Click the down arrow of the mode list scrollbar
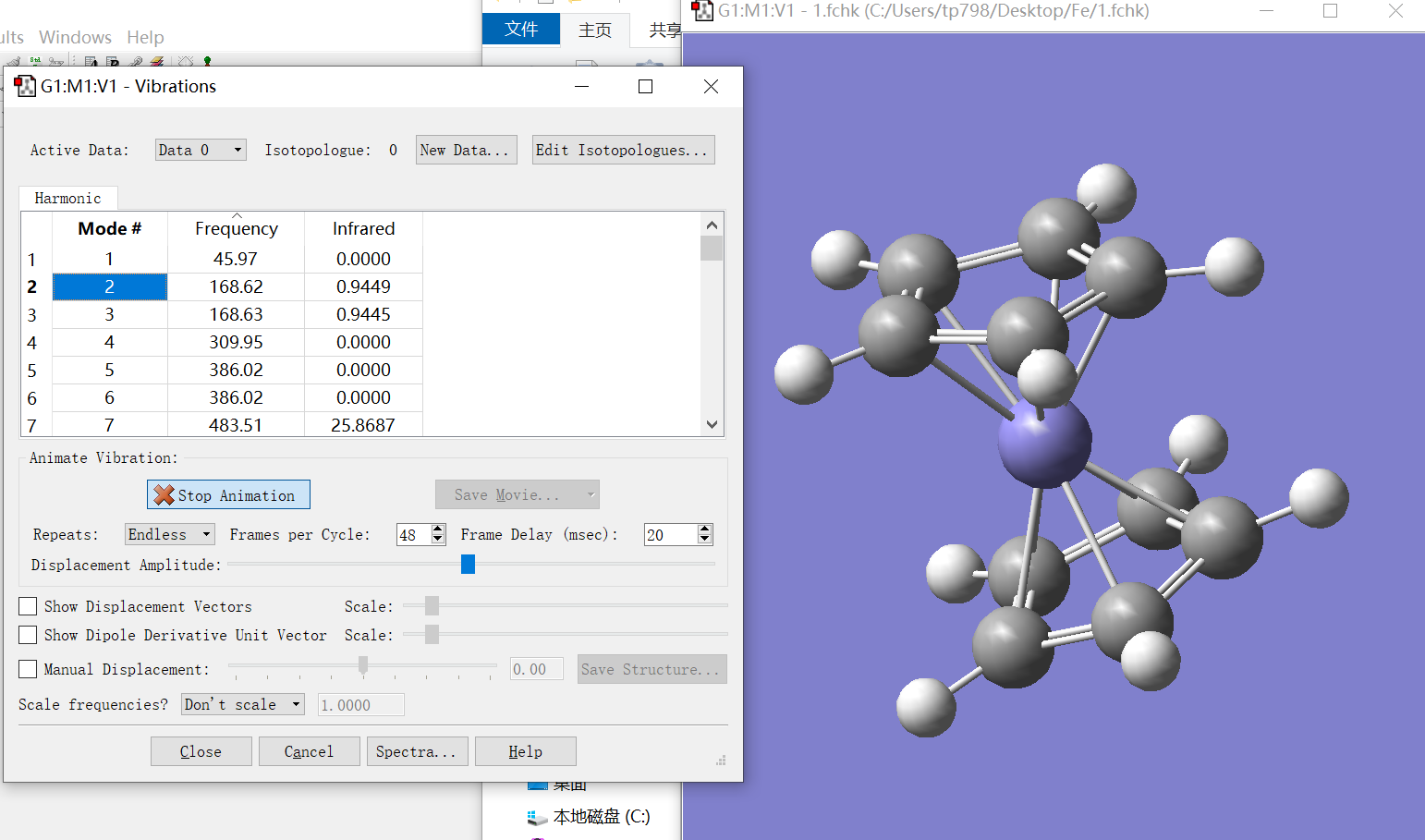This screenshot has width=1425, height=840. tap(712, 424)
